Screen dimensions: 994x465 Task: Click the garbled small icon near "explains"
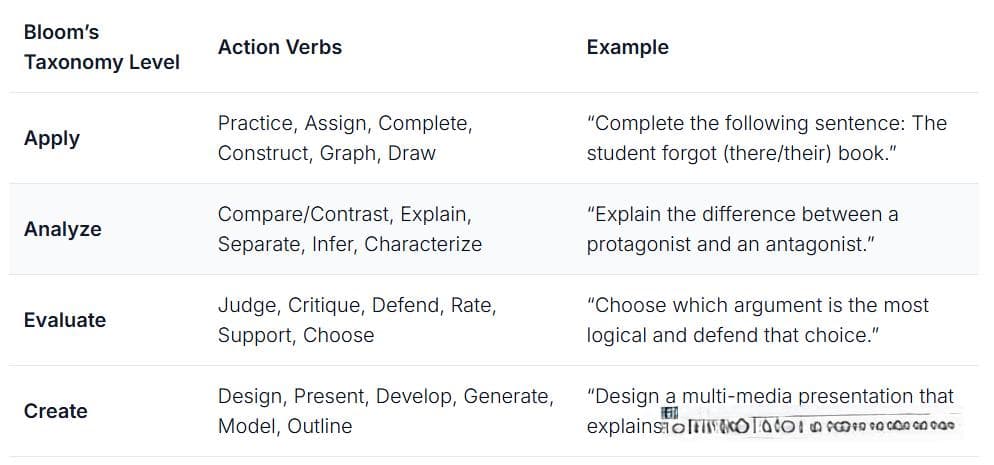pyautogui.click(x=669, y=413)
